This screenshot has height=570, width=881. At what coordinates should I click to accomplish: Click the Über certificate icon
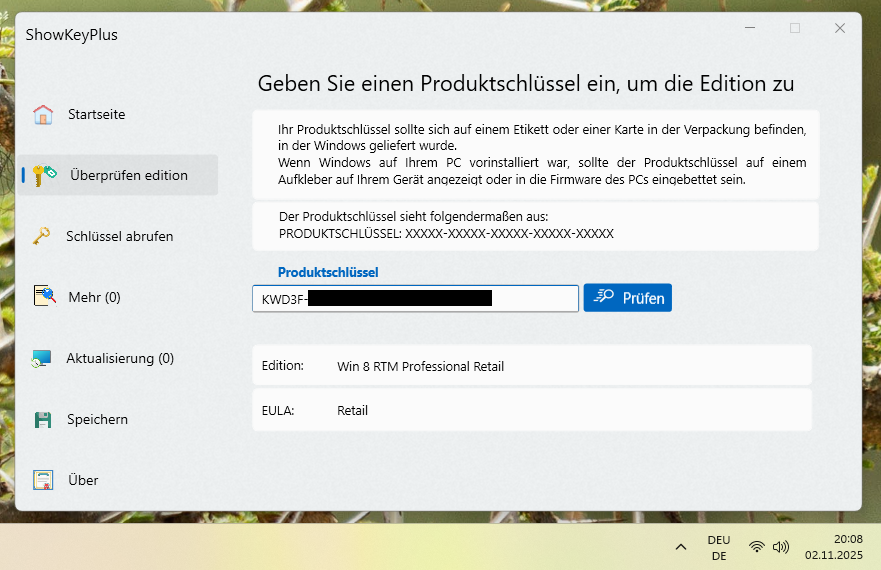point(43,480)
